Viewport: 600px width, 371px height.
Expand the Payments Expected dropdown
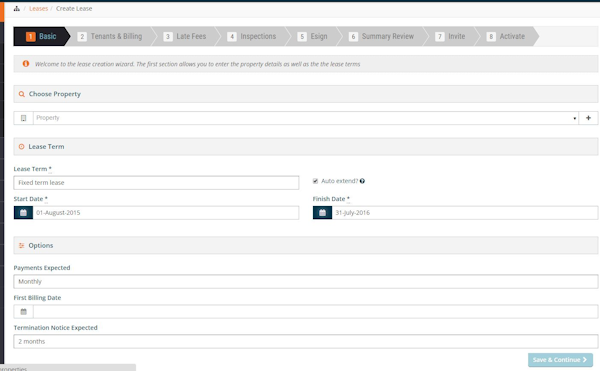[x=306, y=282]
